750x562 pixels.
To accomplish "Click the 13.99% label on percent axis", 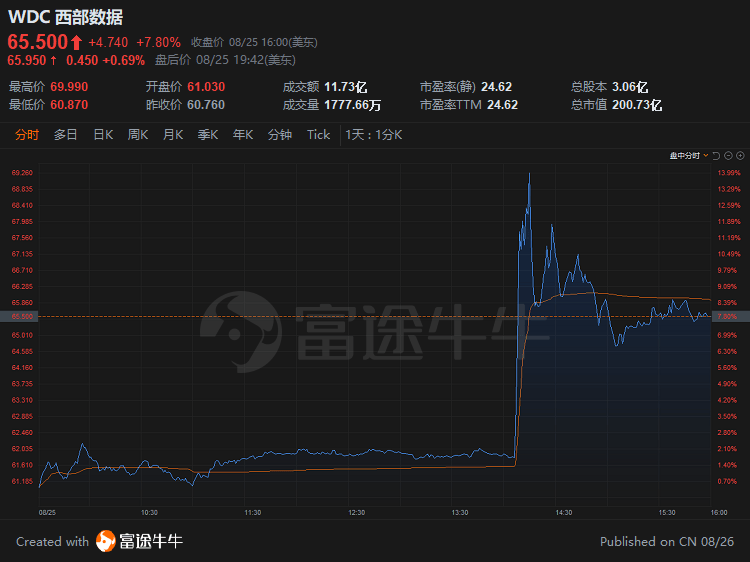I will point(729,173).
